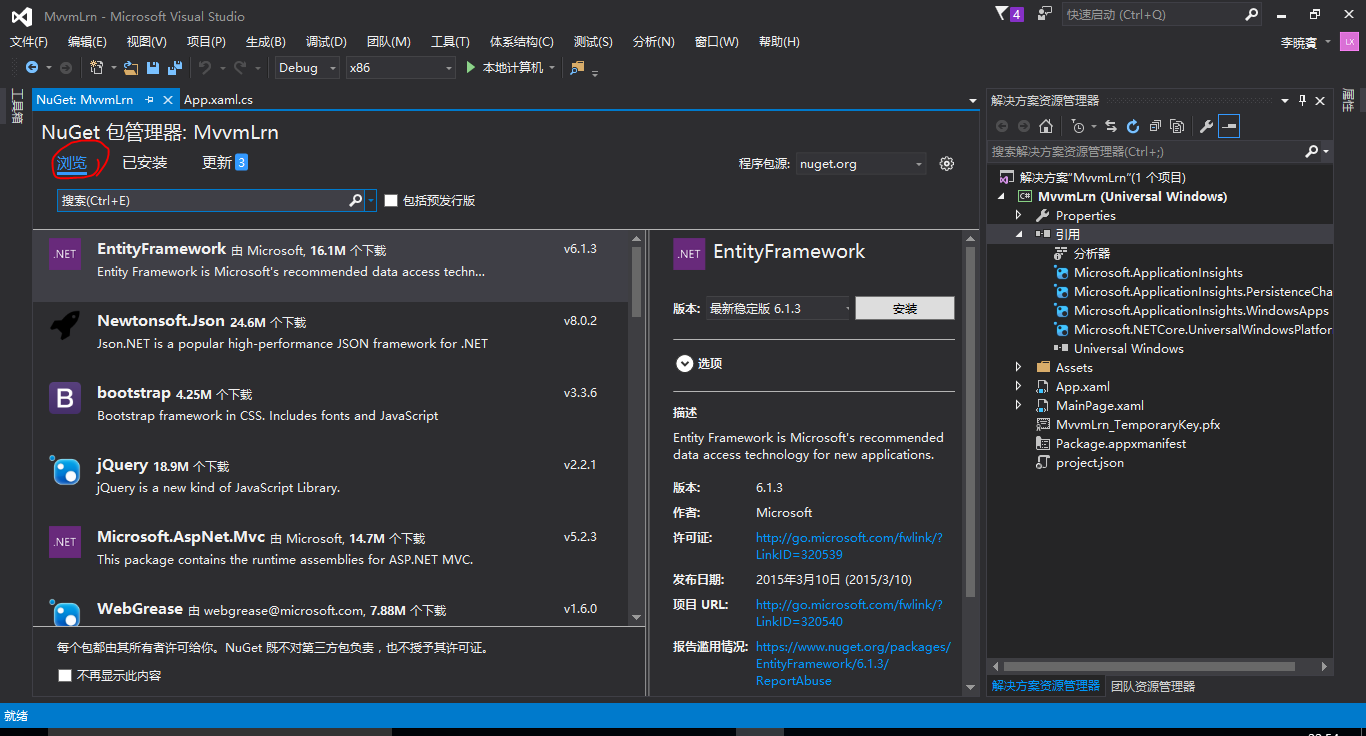This screenshot has width=1366, height=736.
Task: Click the Home icon in Solution Explorer
Action: tap(1046, 126)
